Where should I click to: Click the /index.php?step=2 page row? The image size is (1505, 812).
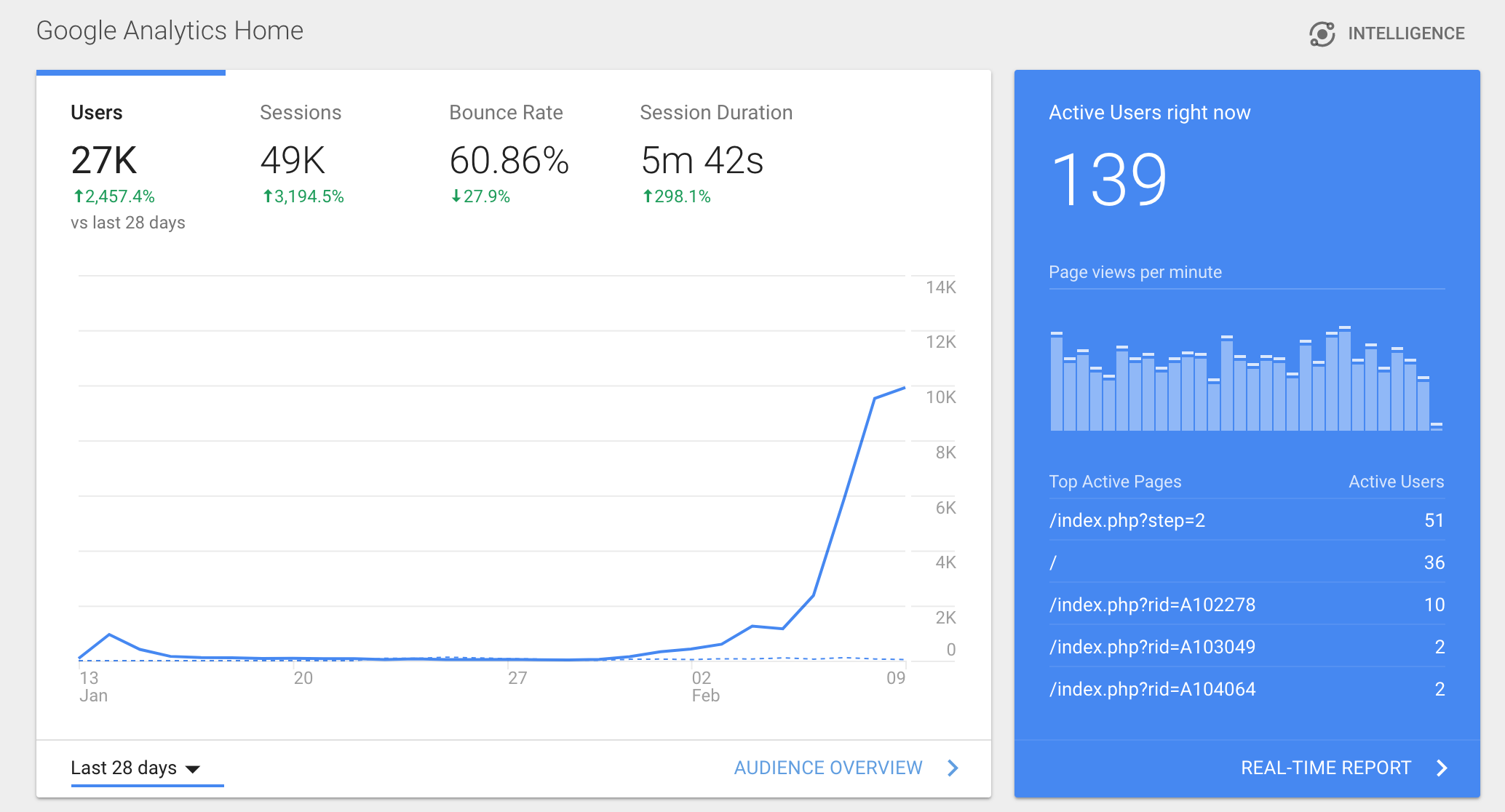1247,520
